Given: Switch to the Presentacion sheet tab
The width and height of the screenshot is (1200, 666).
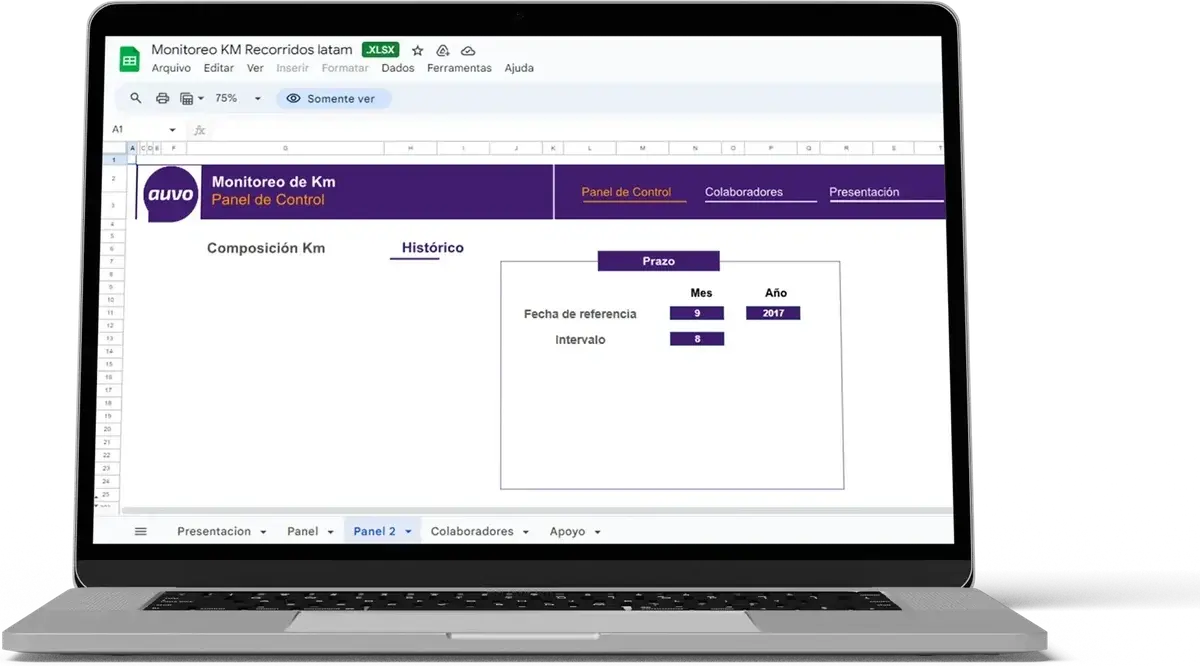Looking at the screenshot, I should click(x=214, y=531).
